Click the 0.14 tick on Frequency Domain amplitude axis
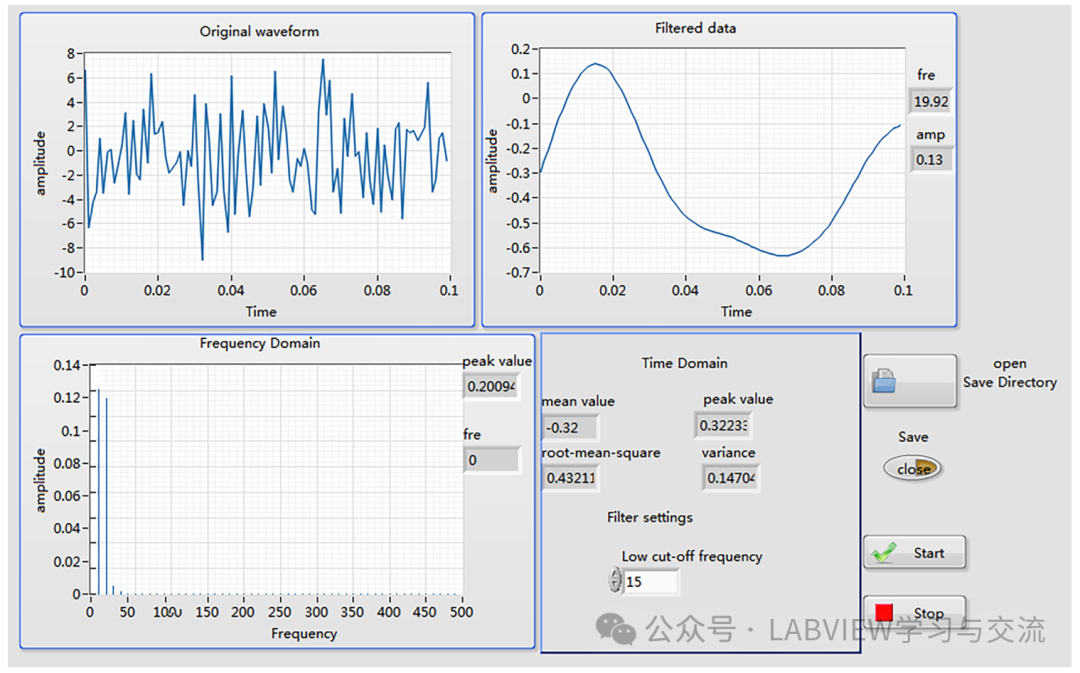 tap(67, 365)
